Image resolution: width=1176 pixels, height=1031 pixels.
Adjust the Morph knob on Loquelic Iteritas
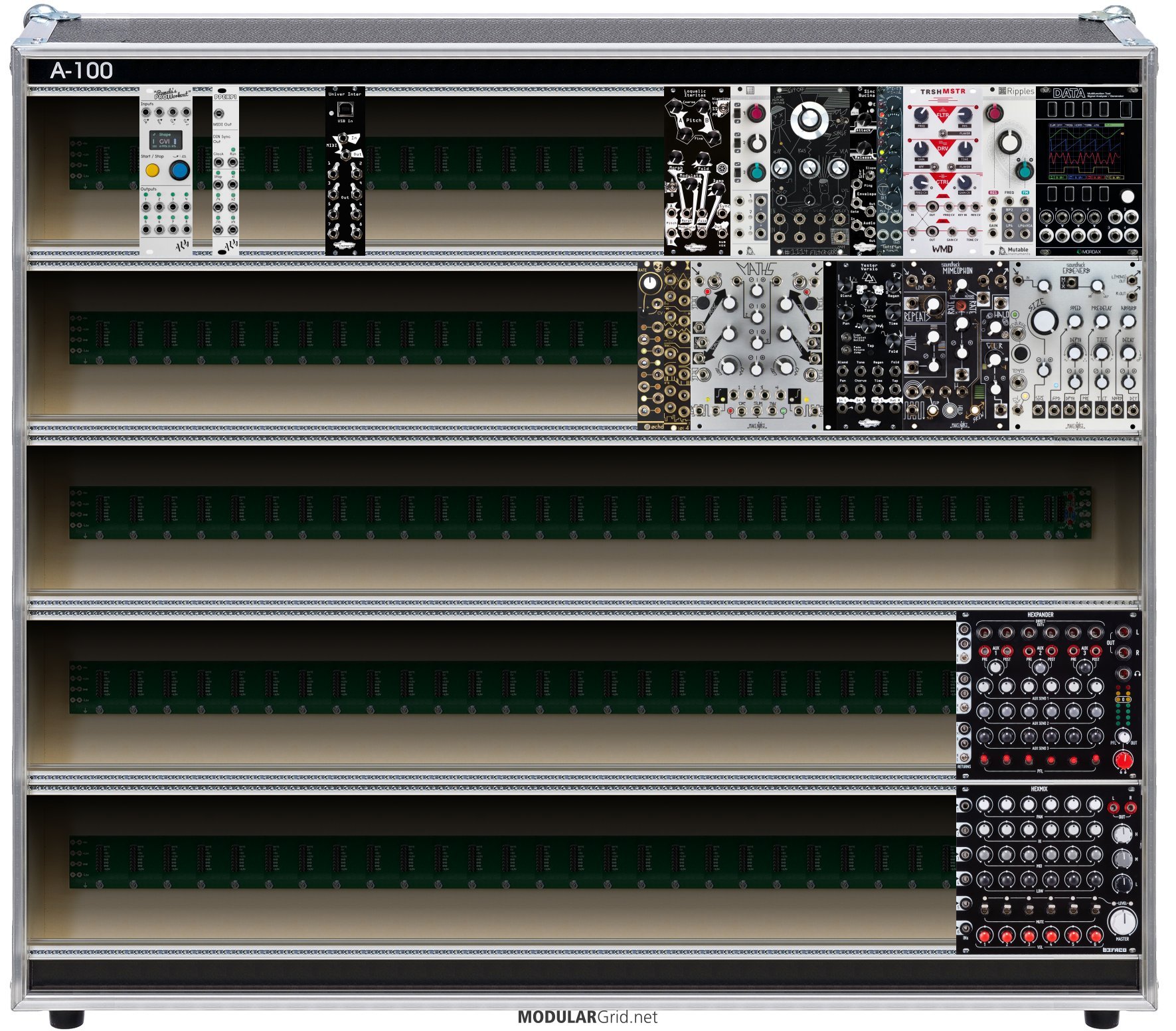pos(675,158)
